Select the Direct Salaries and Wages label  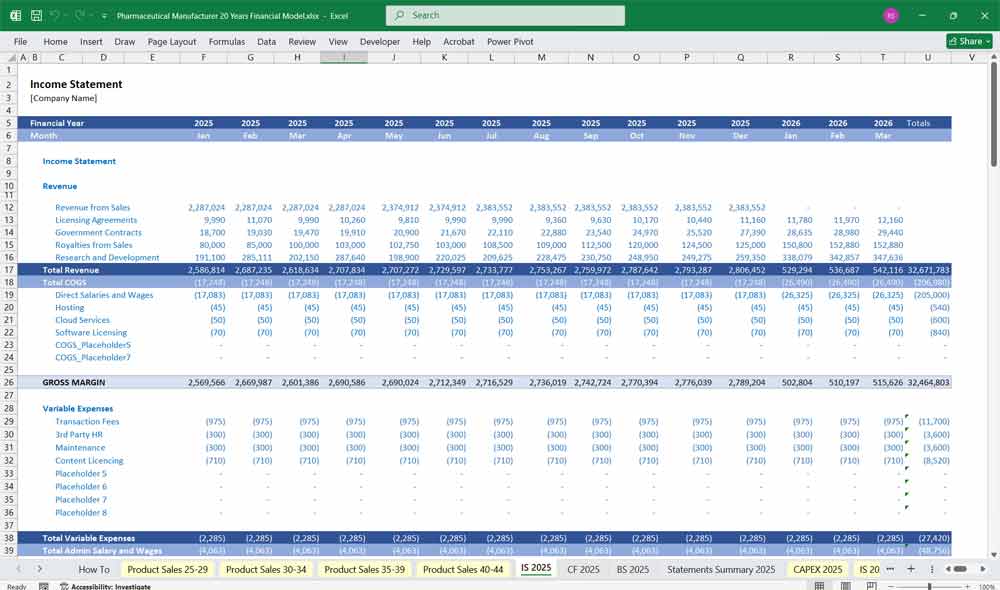point(104,295)
